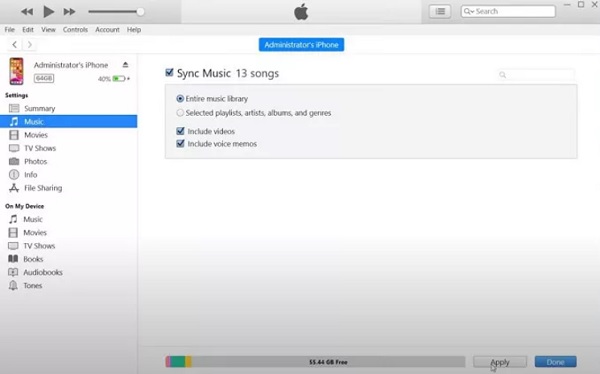Open the Edit menu
The image size is (600, 374).
tap(28, 29)
